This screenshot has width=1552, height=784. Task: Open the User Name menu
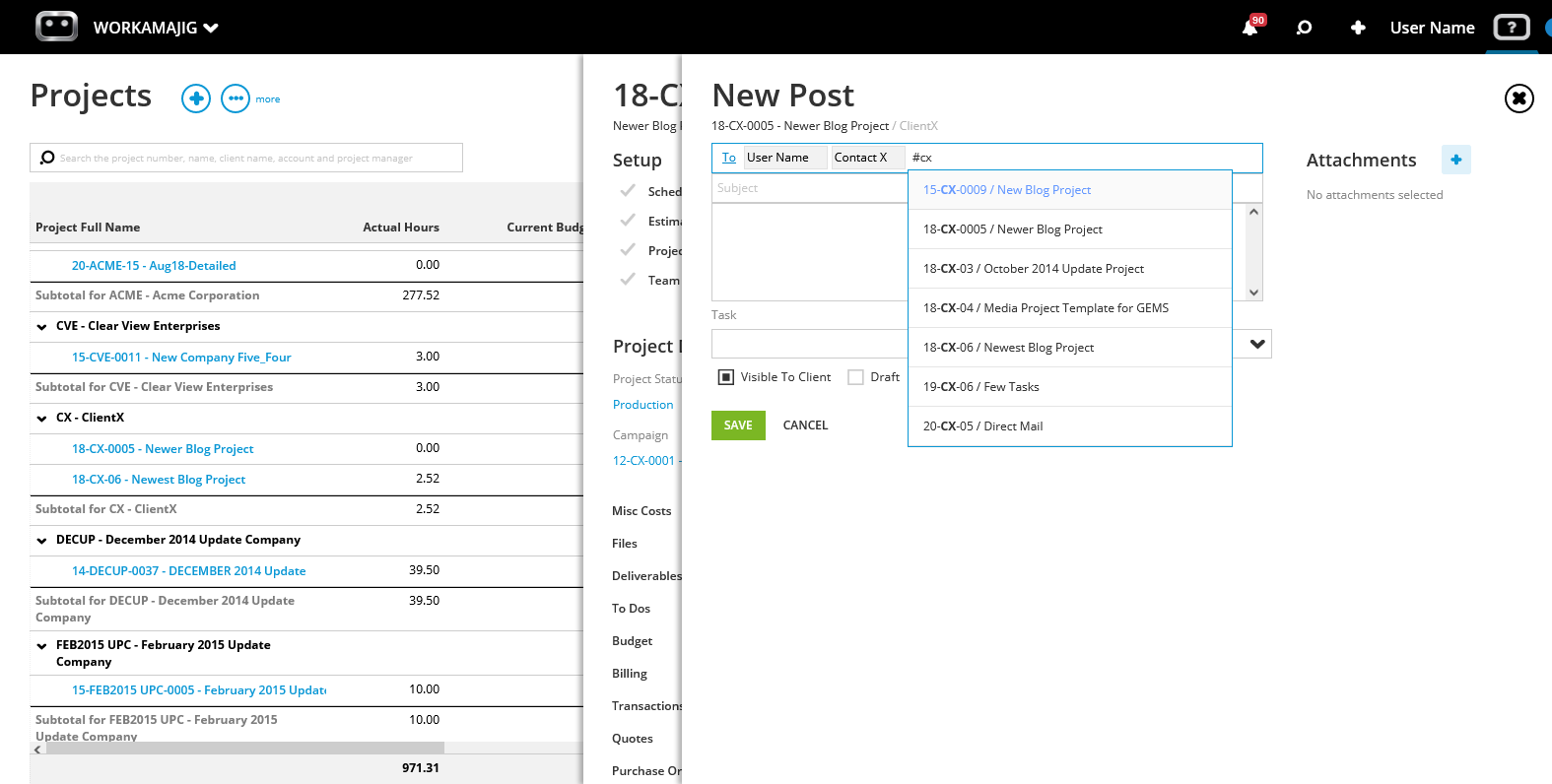(1432, 28)
